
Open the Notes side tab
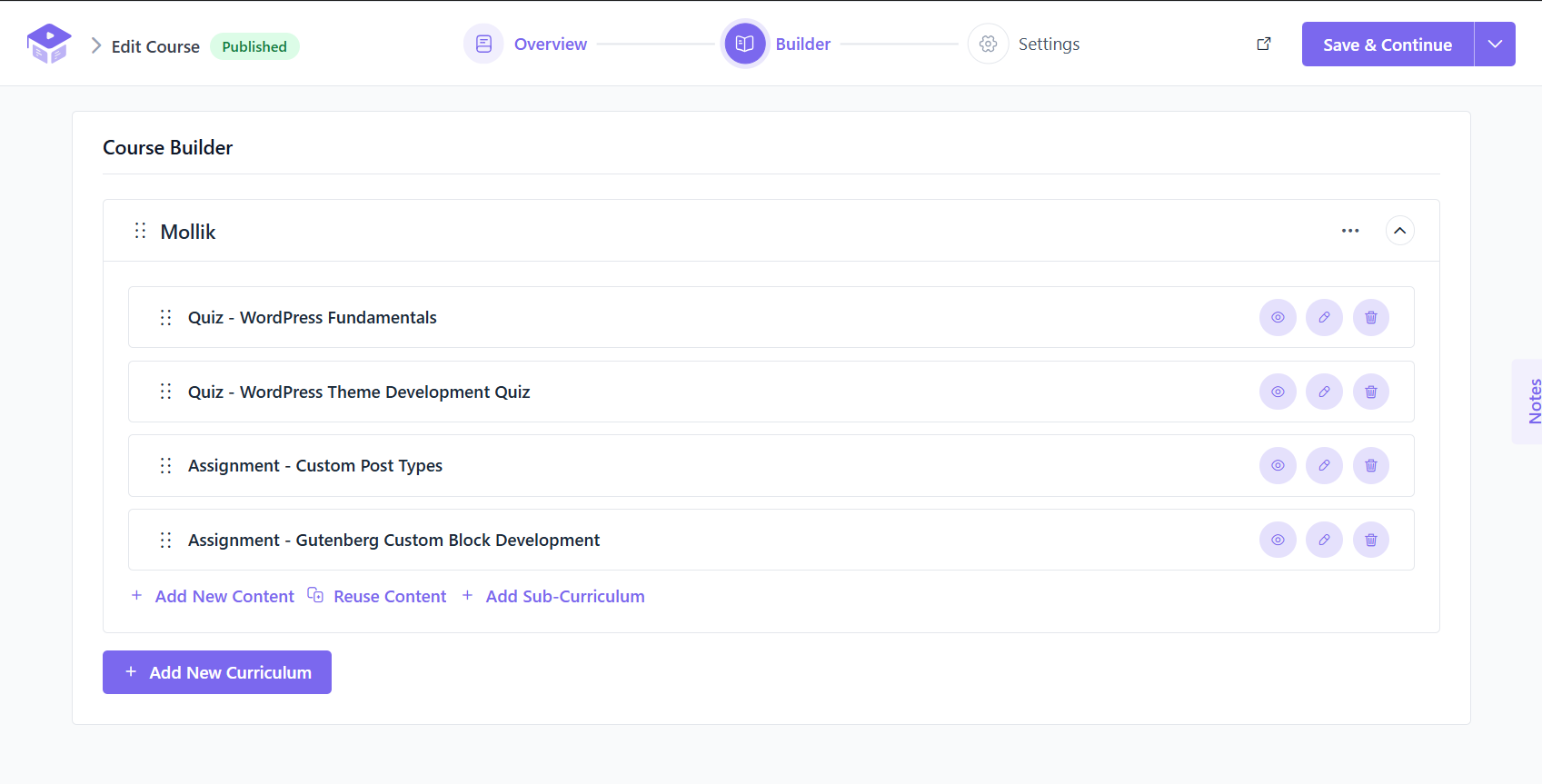(x=1528, y=402)
